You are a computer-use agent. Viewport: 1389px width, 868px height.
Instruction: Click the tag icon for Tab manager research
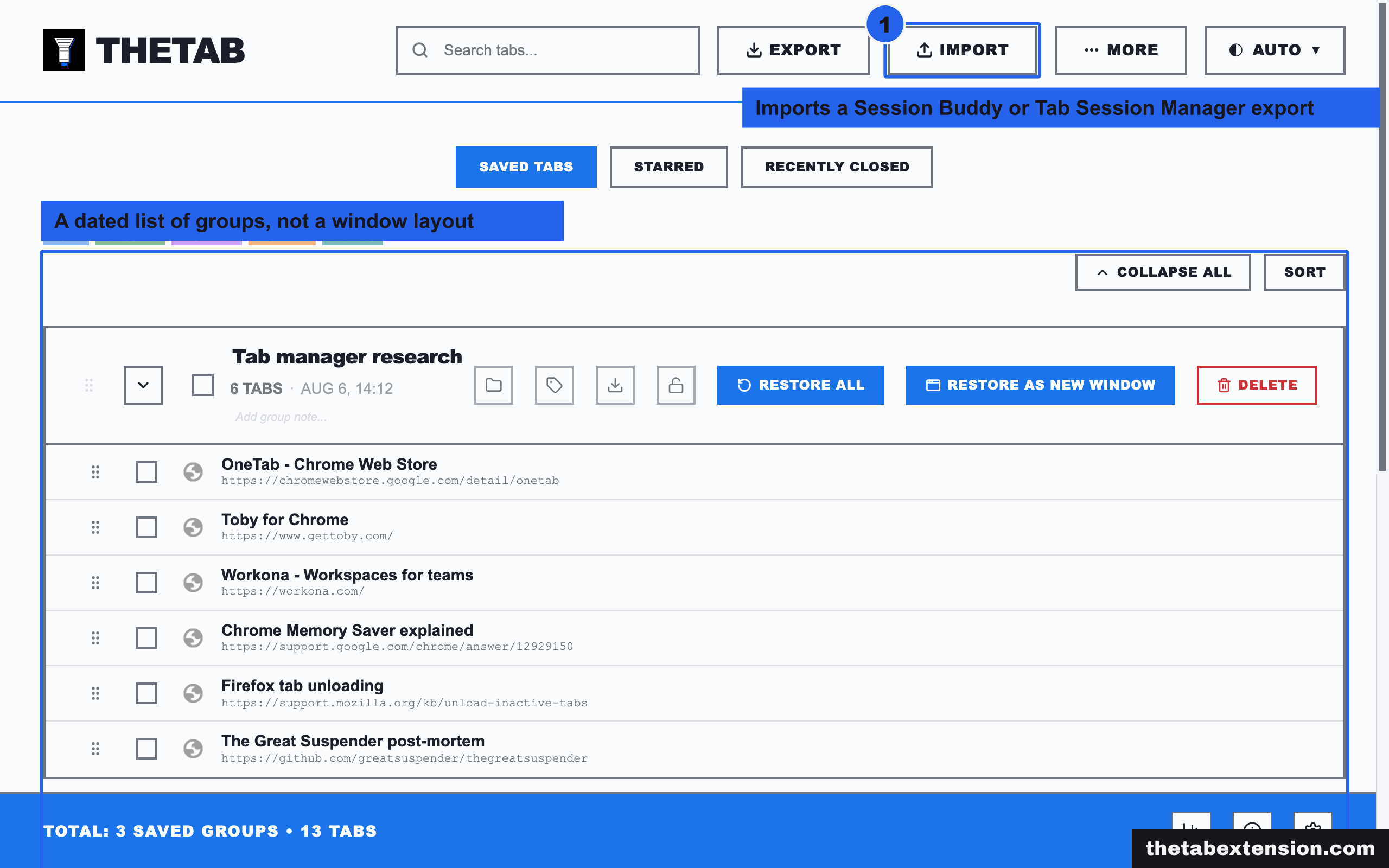click(x=555, y=385)
